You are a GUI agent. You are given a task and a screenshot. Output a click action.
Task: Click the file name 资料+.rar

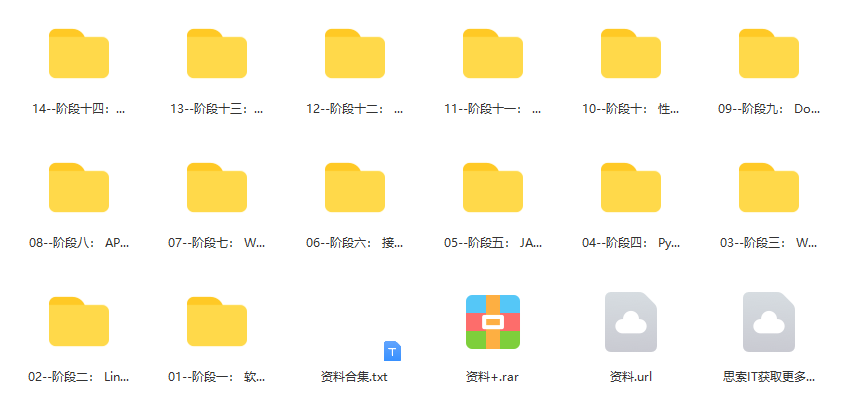coord(493,377)
